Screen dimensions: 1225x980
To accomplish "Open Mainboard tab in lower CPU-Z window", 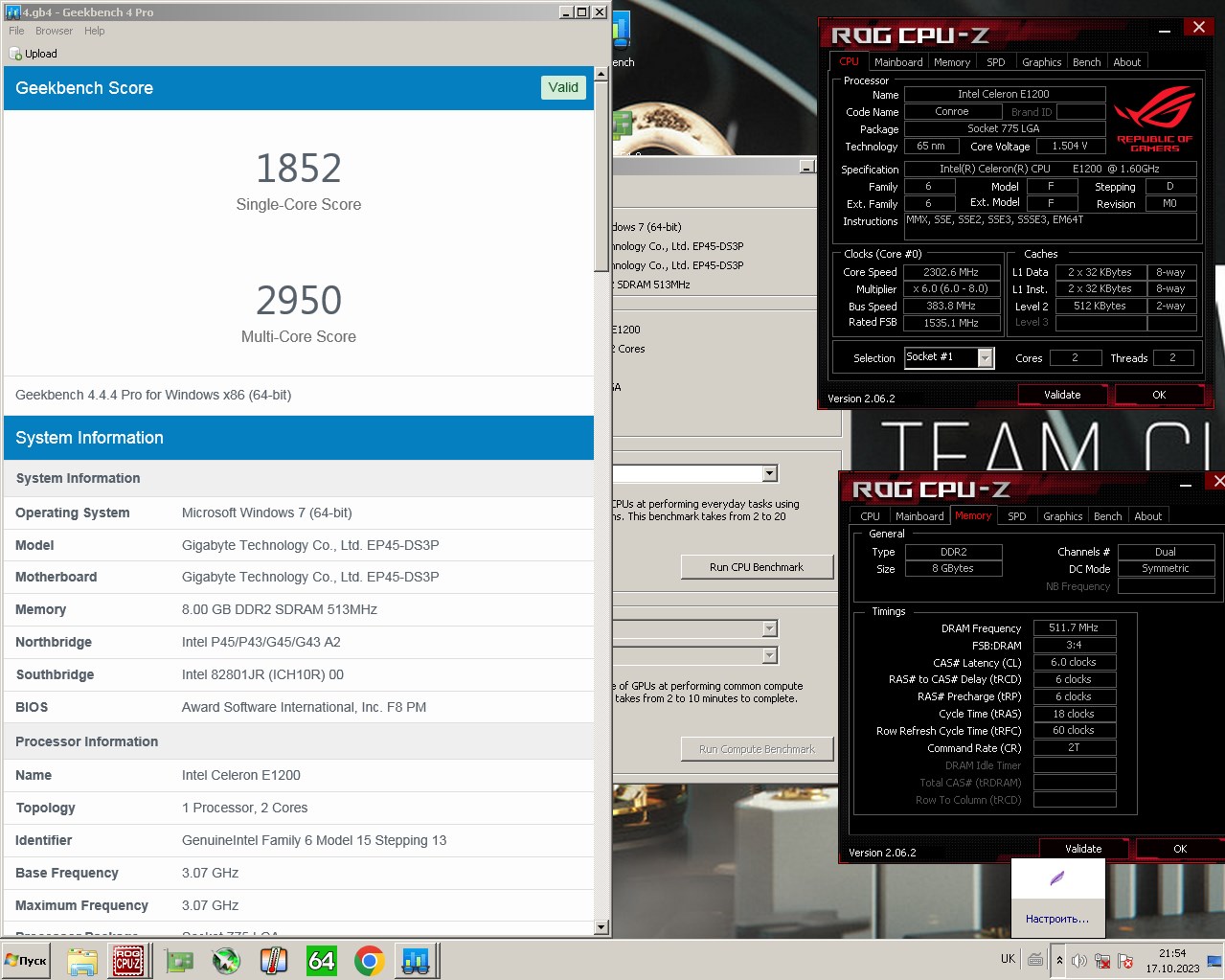I will 919,516.
